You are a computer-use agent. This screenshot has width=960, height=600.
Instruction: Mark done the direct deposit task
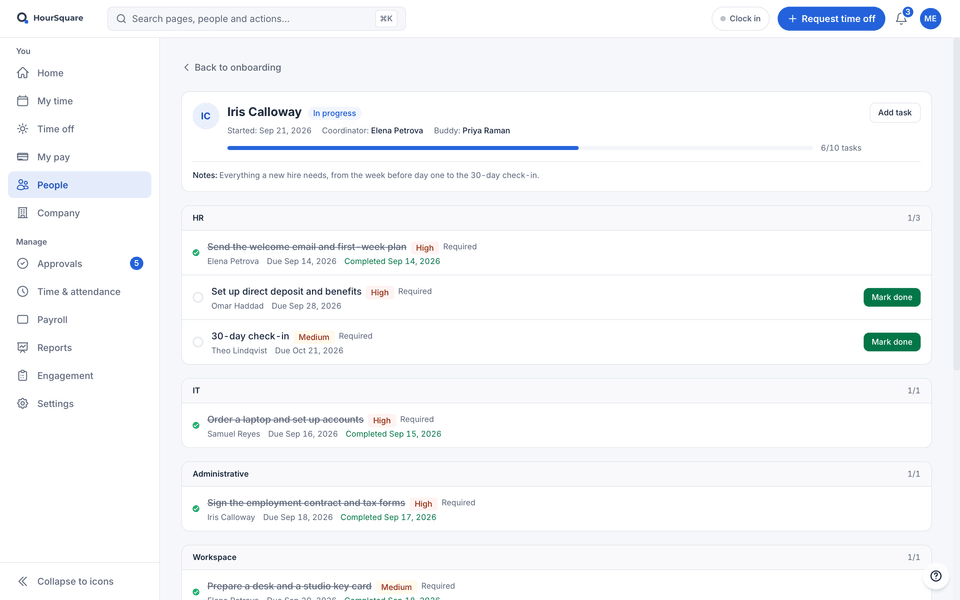[x=891, y=298]
